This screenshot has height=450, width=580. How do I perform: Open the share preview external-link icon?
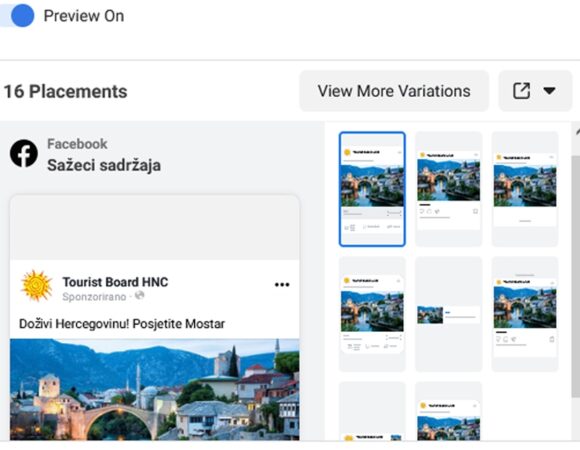(521, 91)
